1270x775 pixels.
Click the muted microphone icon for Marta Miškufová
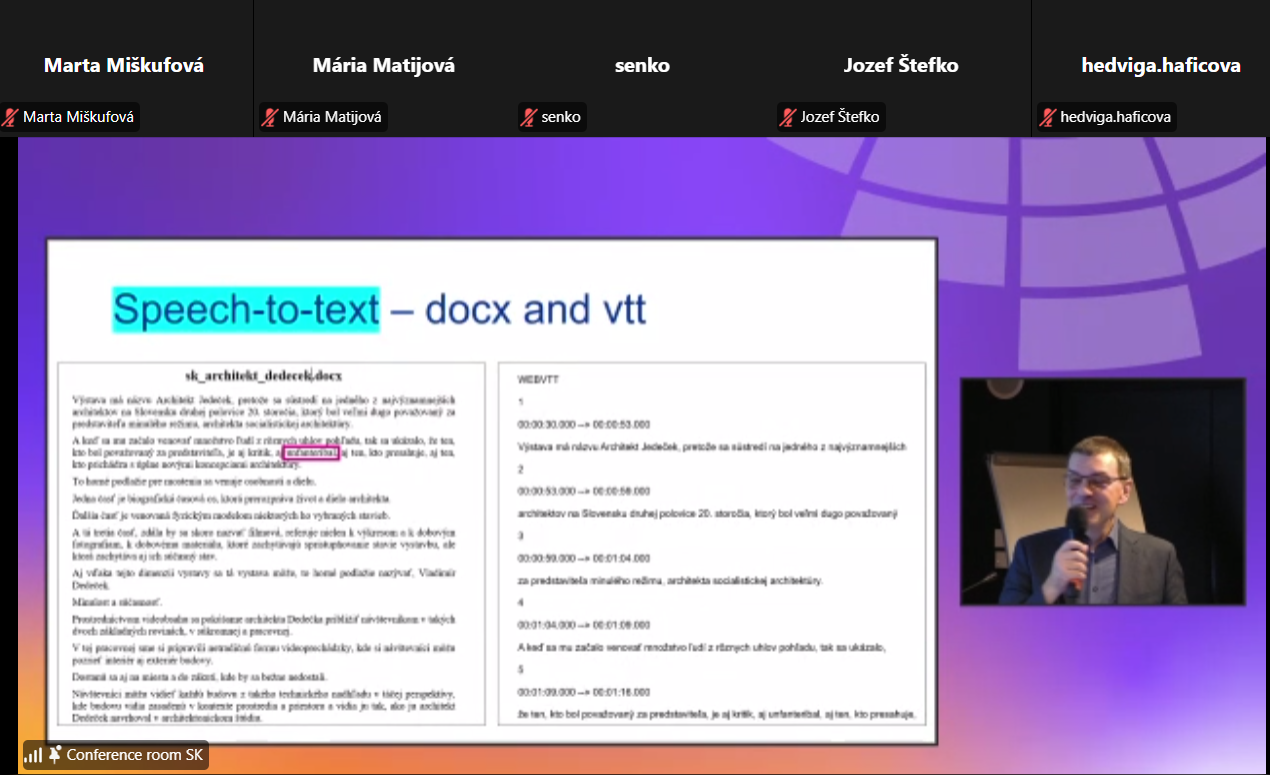click(11, 117)
